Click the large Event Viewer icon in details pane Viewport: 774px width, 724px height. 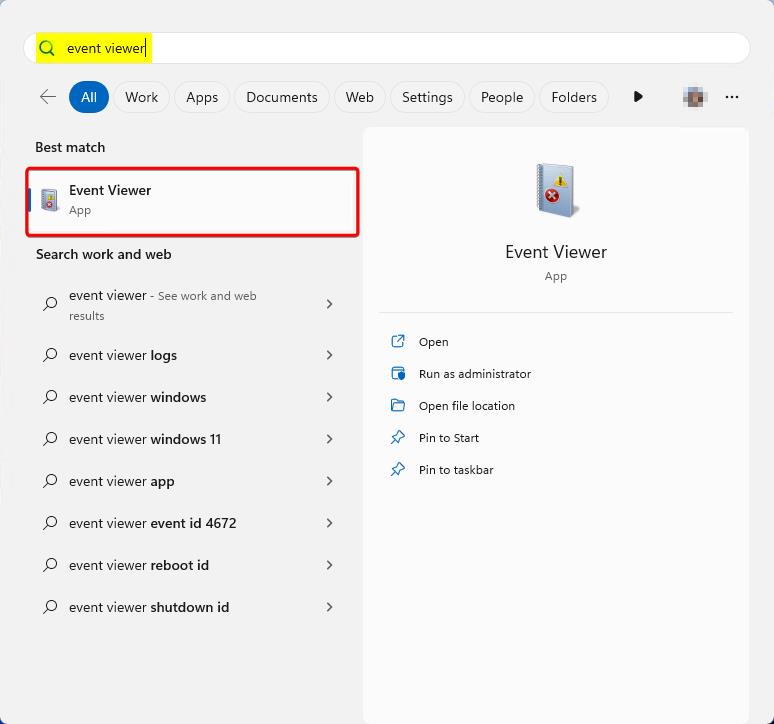(556, 190)
